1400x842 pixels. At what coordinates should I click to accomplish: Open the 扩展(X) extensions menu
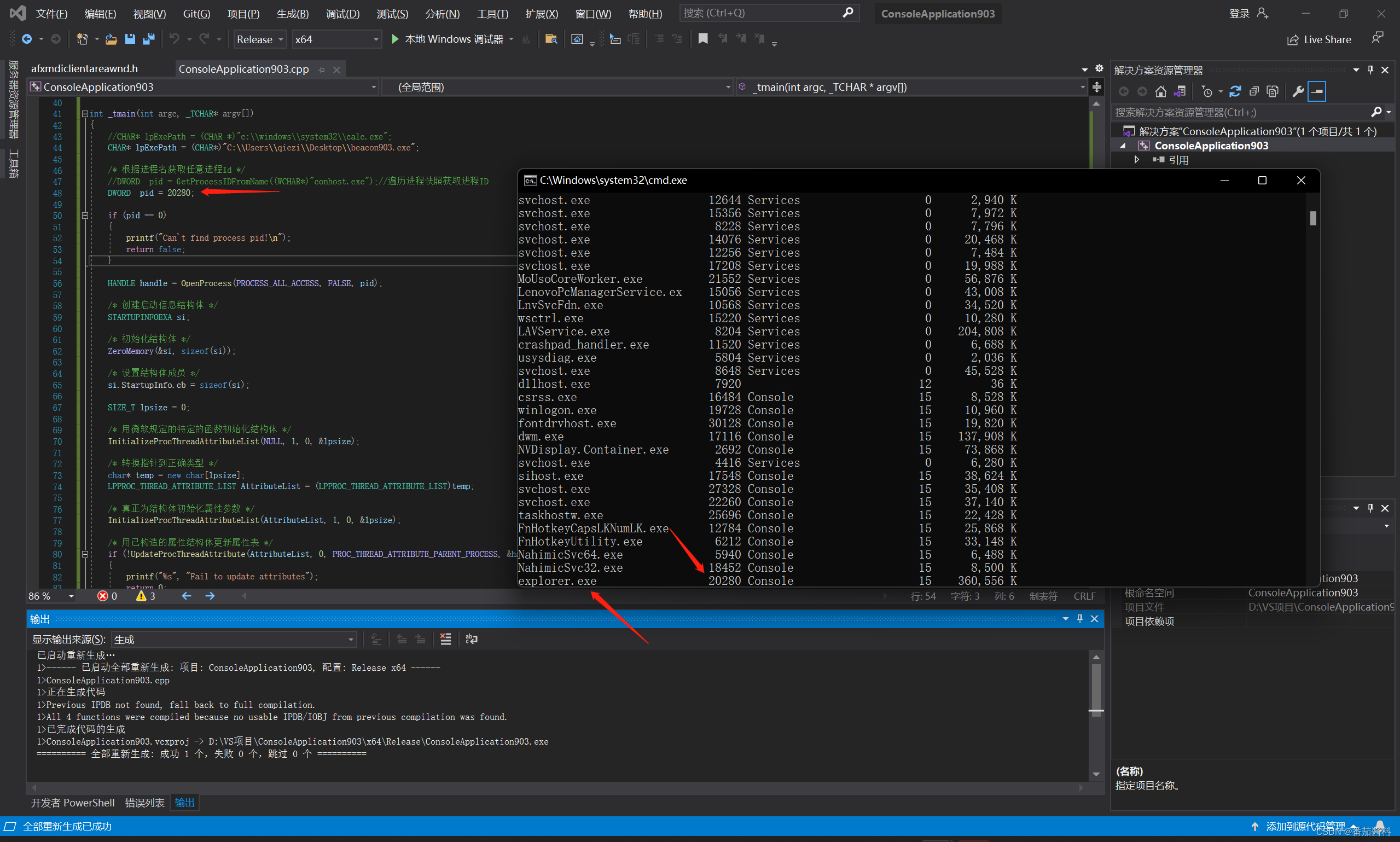[542, 14]
